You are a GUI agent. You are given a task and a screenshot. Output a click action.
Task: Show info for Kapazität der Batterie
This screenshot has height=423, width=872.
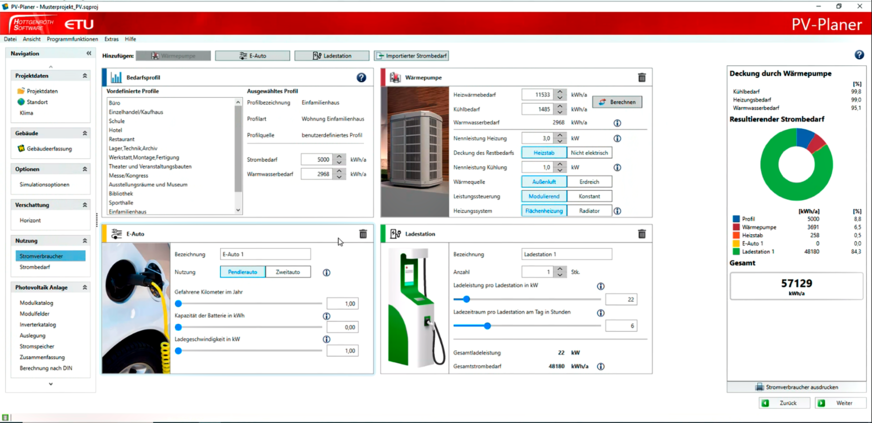[326, 316]
